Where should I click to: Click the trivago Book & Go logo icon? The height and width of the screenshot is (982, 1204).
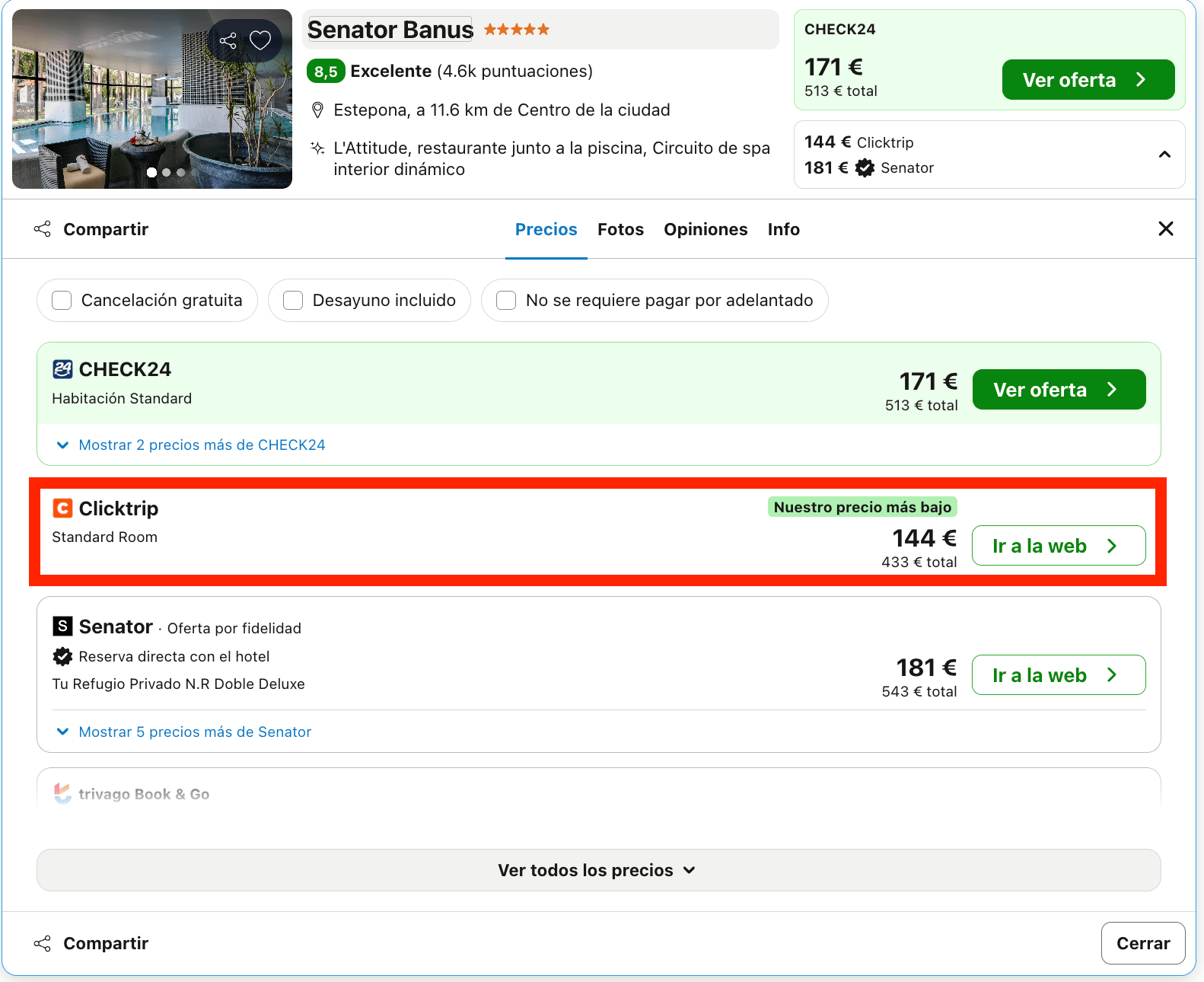coord(62,793)
